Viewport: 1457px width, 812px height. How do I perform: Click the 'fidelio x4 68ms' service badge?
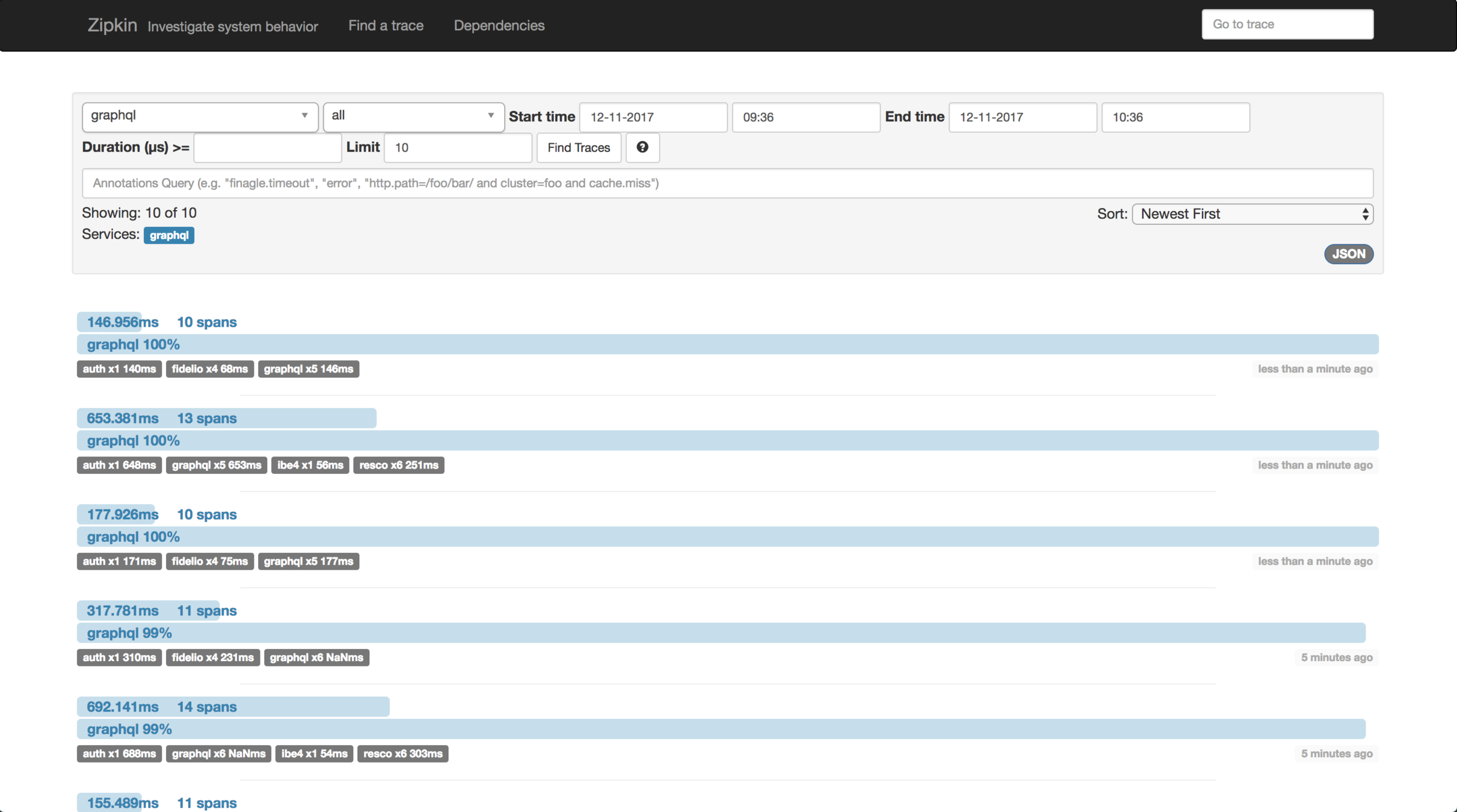point(209,369)
